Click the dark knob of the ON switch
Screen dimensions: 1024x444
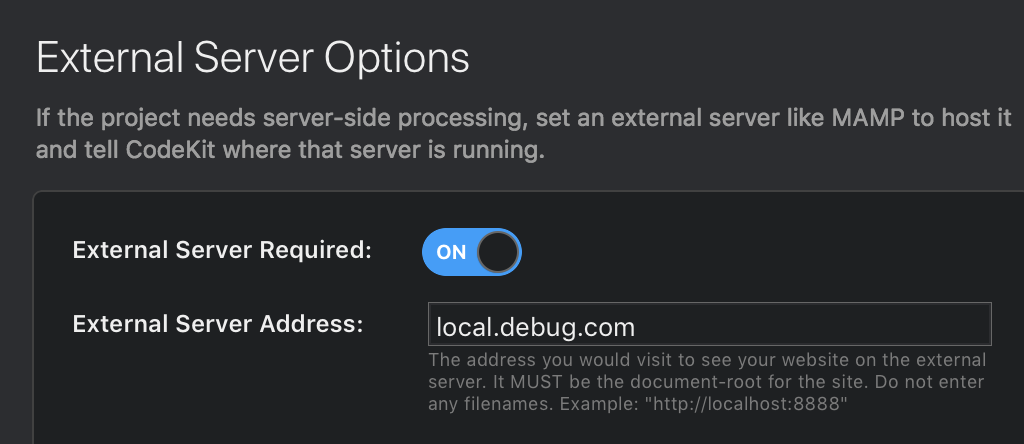[x=497, y=252]
